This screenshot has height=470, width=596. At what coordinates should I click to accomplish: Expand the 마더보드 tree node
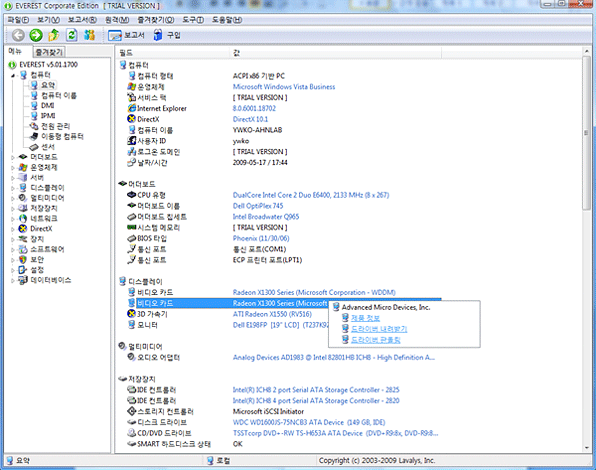tap(13, 157)
